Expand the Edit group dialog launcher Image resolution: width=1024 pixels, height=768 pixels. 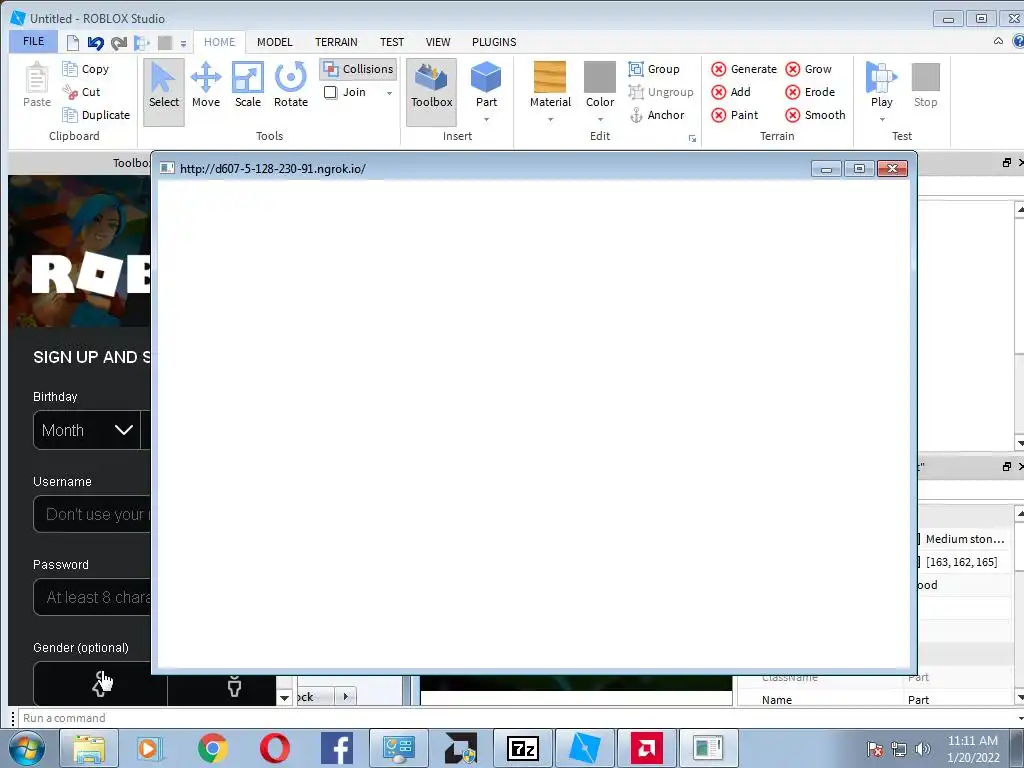click(x=692, y=138)
